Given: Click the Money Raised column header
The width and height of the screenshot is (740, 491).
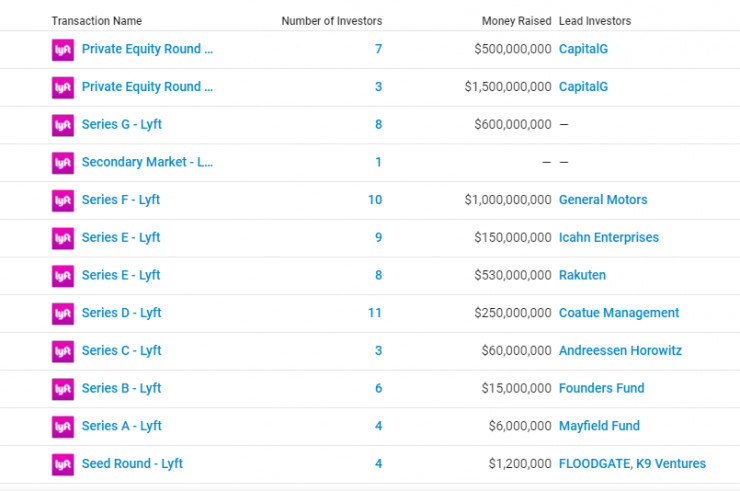Looking at the screenshot, I should tap(516, 21).
